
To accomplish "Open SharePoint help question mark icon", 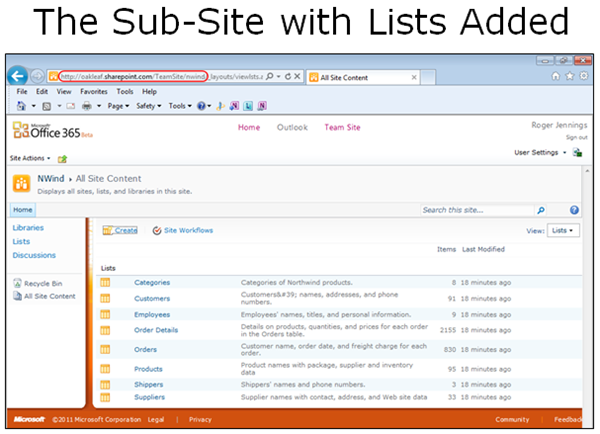I will pos(574,210).
